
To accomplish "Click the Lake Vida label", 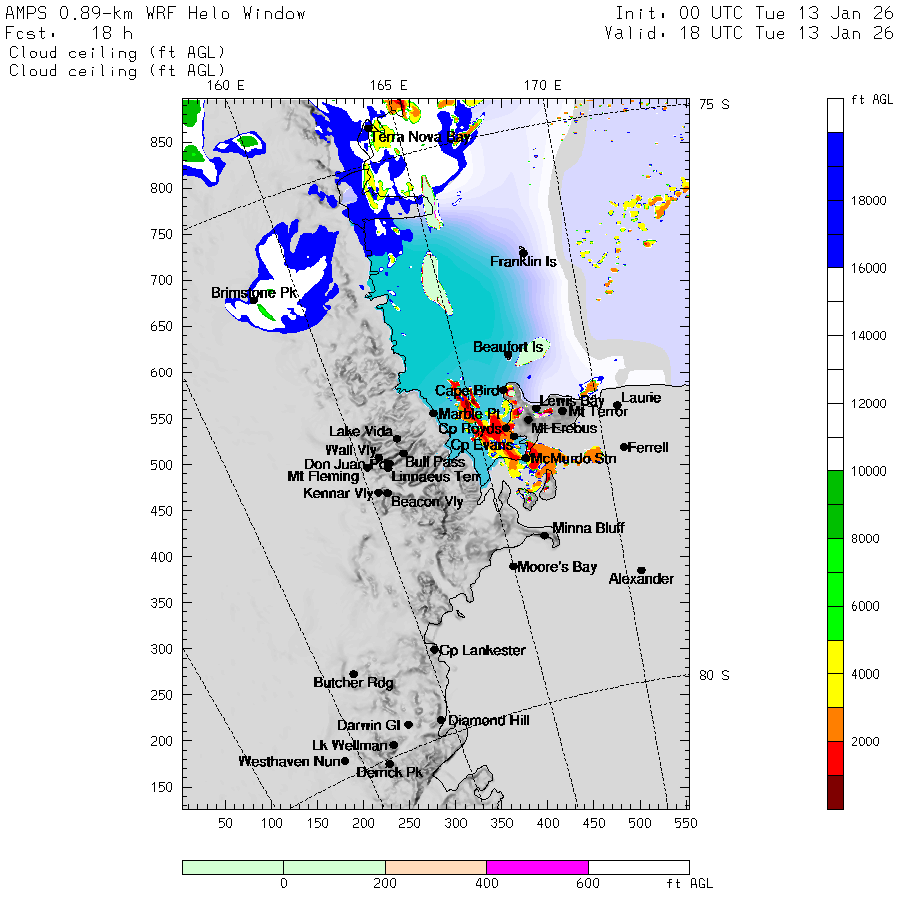I will point(360,431).
